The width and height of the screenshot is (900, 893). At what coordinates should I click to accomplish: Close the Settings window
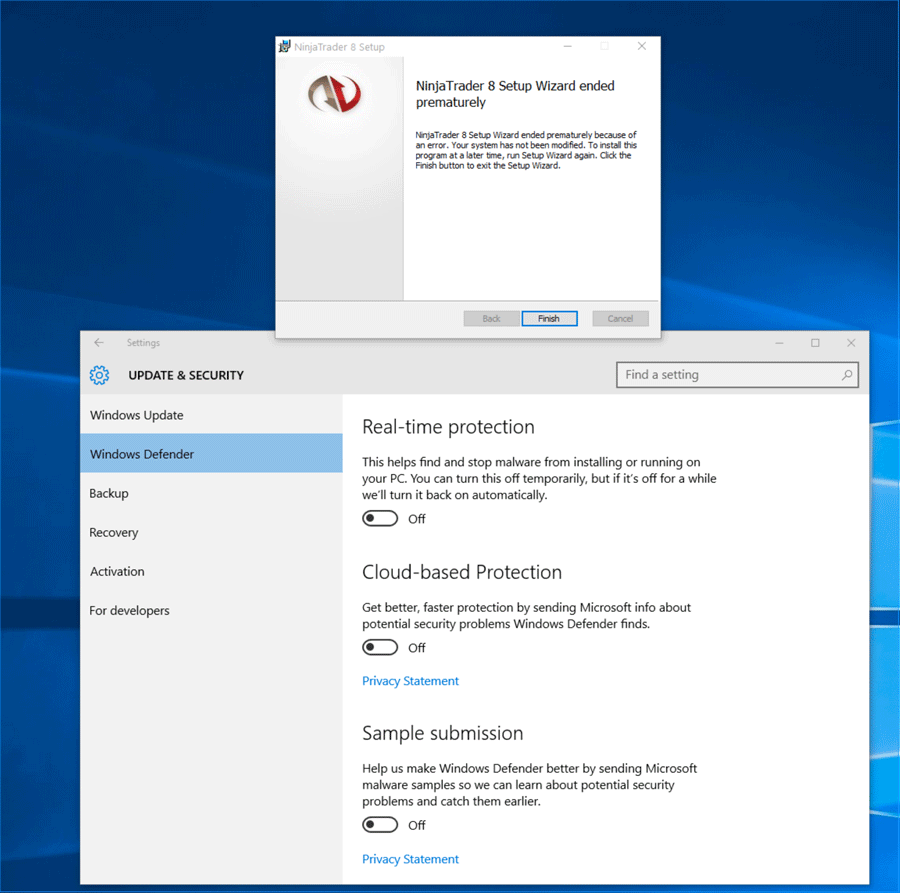(851, 343)
